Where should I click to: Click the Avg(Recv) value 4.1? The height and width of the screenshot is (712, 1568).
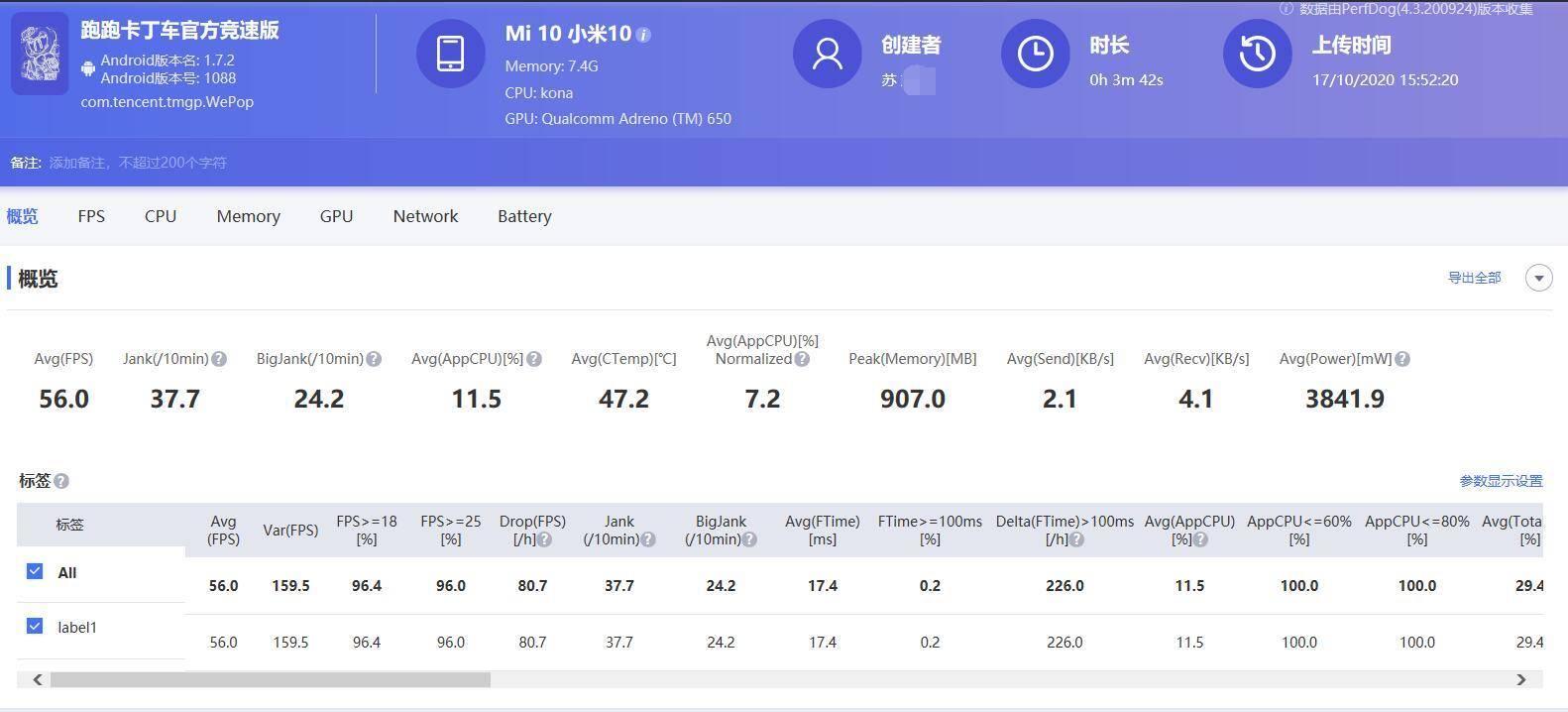[x=1195, y=399]
